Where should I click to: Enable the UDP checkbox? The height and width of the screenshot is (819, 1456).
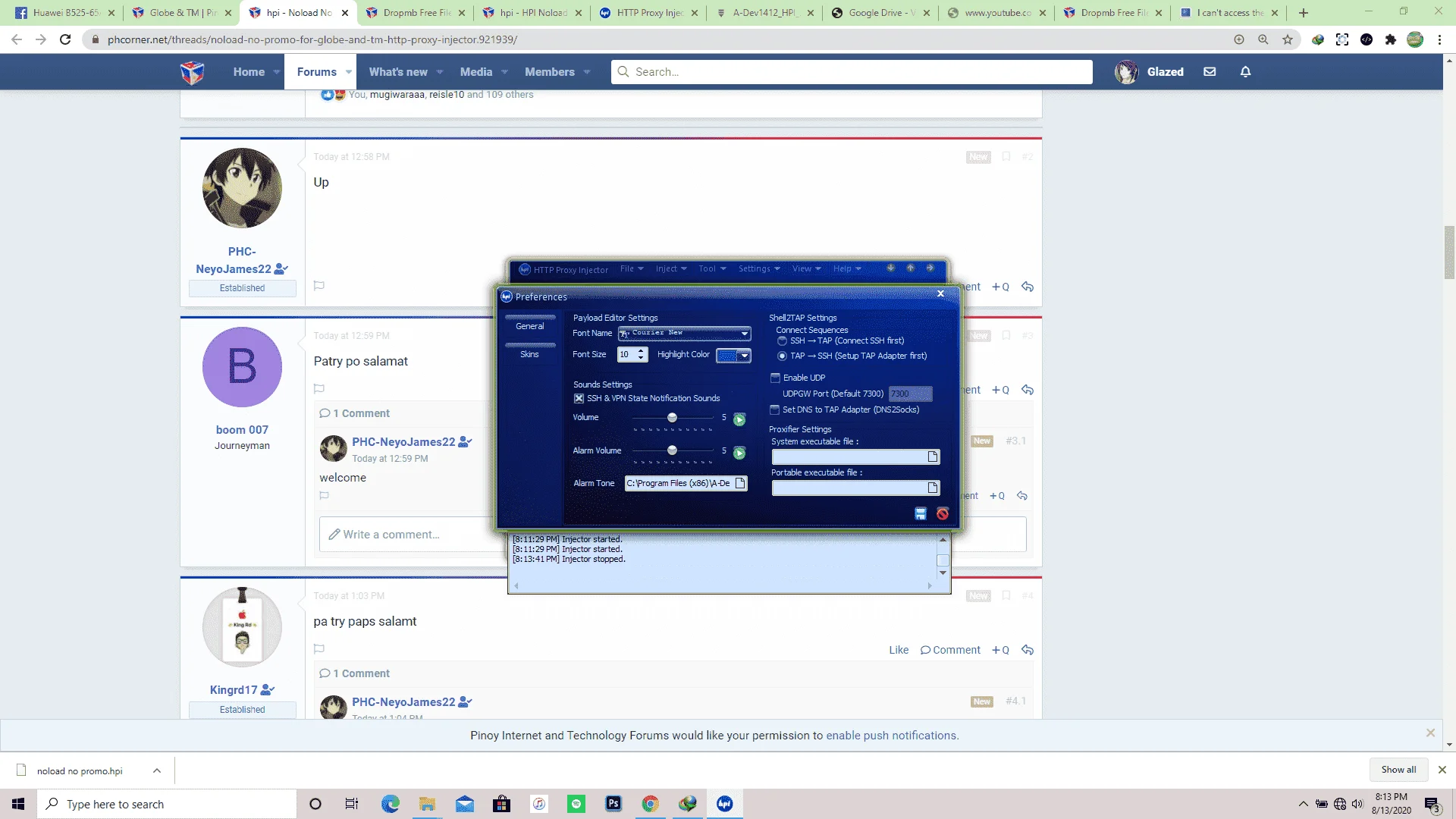point(775,378)
